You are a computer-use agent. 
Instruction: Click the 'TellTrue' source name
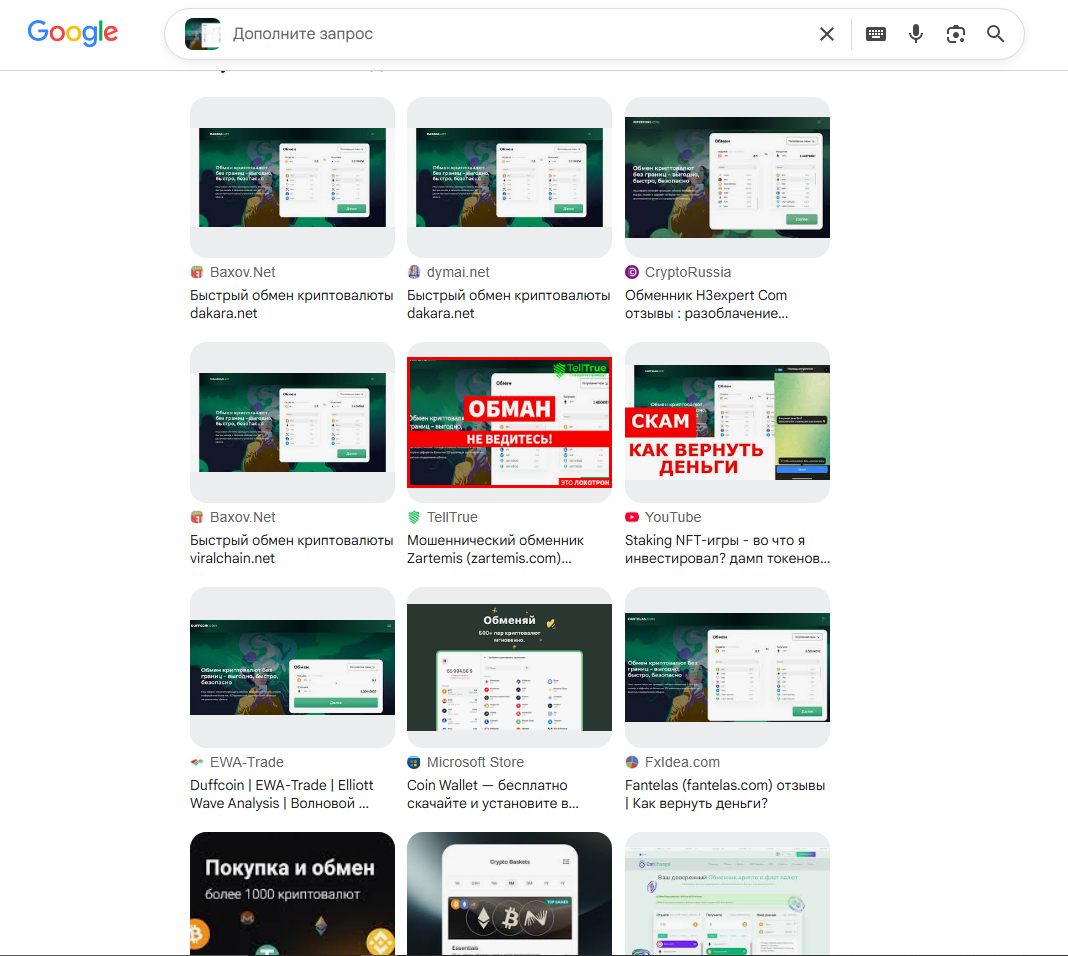pos(452,517)
